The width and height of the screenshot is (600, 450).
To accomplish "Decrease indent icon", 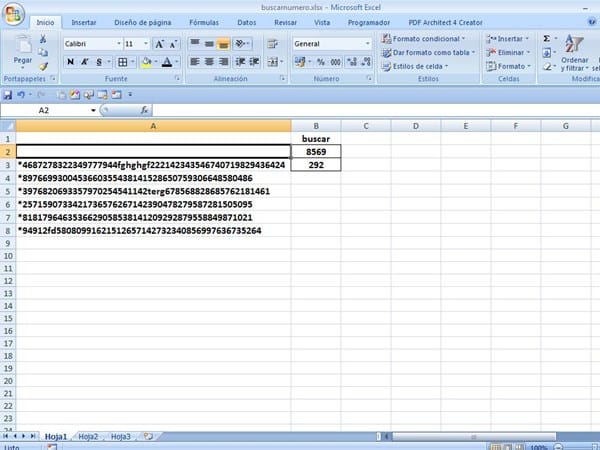I will click(240, 62).
